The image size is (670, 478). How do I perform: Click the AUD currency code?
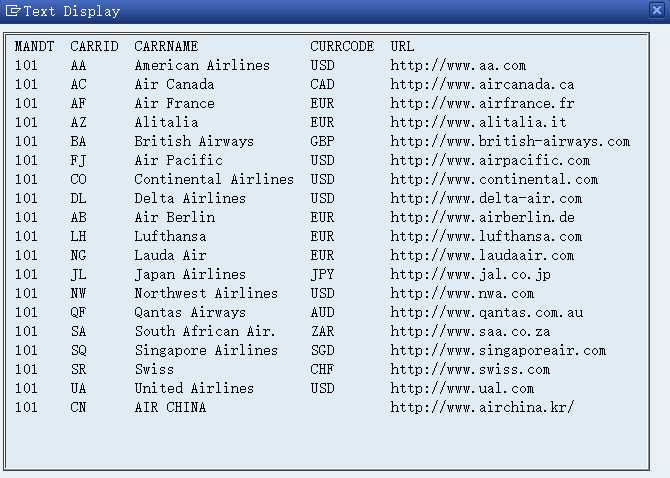pyautogui.click(x=322, y=312)
